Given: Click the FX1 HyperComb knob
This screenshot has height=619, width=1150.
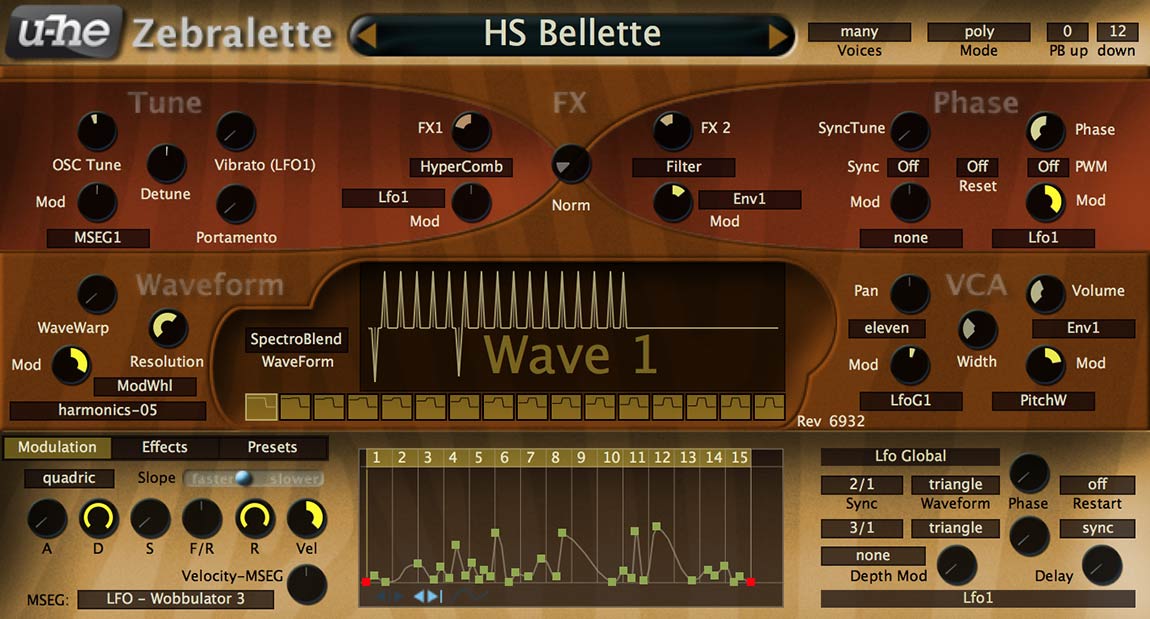Looking at the screenshot, I should coord(470,130).
